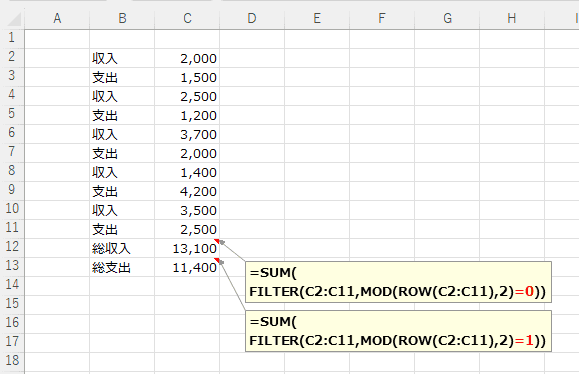
Task: Click the red comment indicator on C12
Action: 217,241
